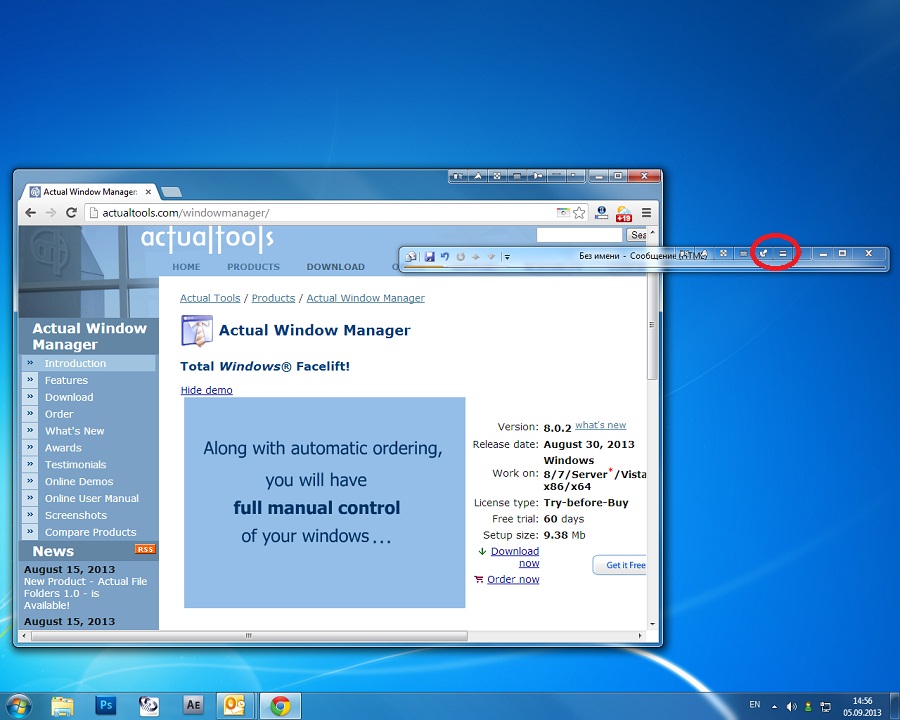900x720 pixels.
Task: Open the DOWNLOAD menu on the site
Action: pos(335,267)
